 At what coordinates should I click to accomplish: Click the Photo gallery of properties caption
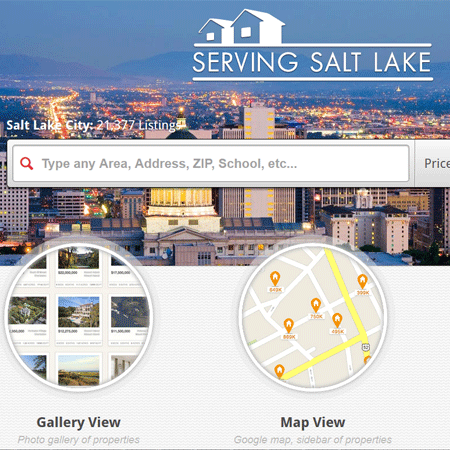(79, 440)
